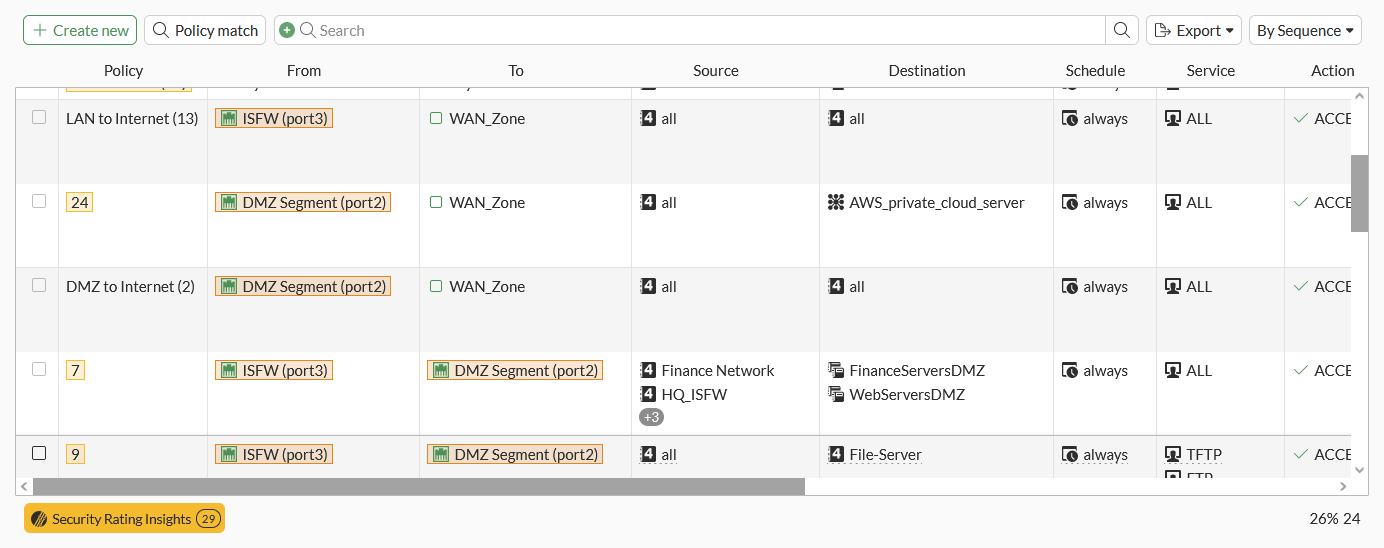The image size is (1384, 548).
Task: Open the Export dropdown
Action: [x=1193, y=31]
